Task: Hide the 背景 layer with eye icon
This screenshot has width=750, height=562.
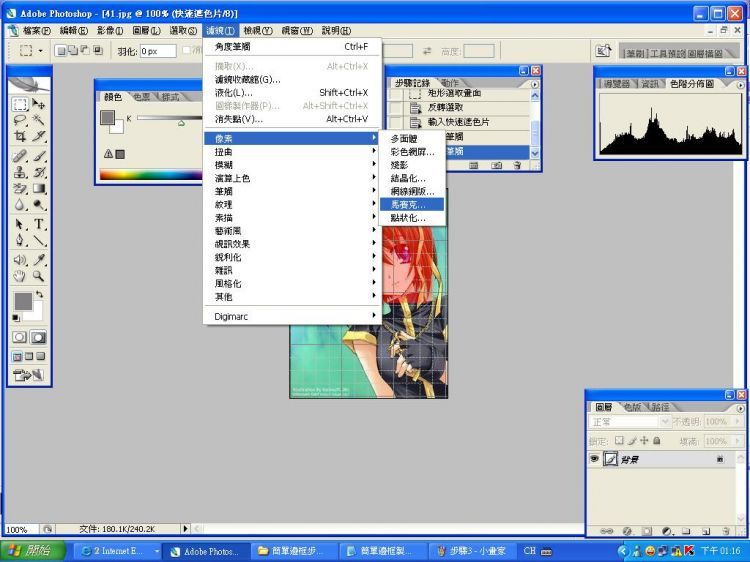Action: [594, 458]
